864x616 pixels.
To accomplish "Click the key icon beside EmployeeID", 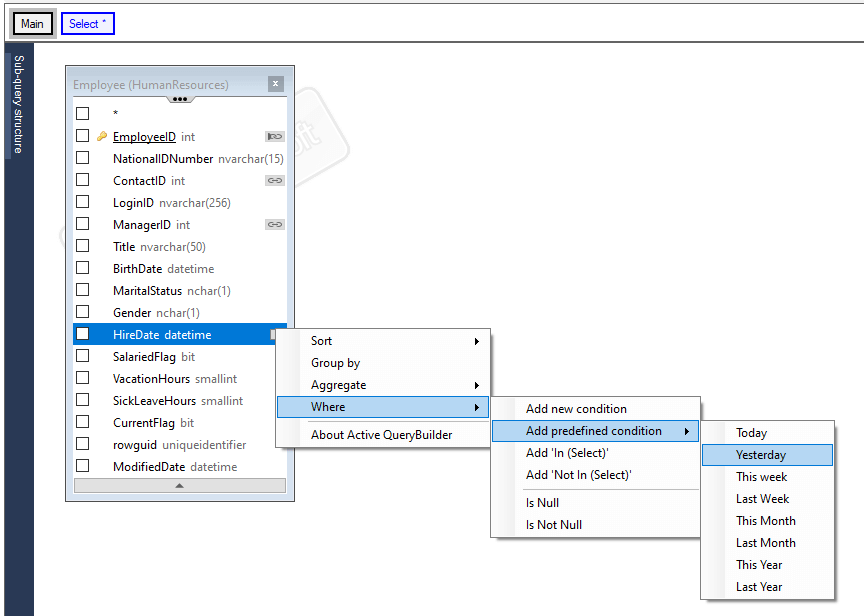I will click(x=102, y=136).
